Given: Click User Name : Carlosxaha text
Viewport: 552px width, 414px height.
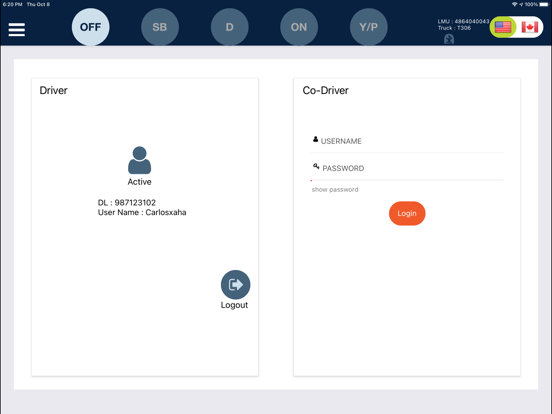Looking at the screenshot, I should point(142,212).
